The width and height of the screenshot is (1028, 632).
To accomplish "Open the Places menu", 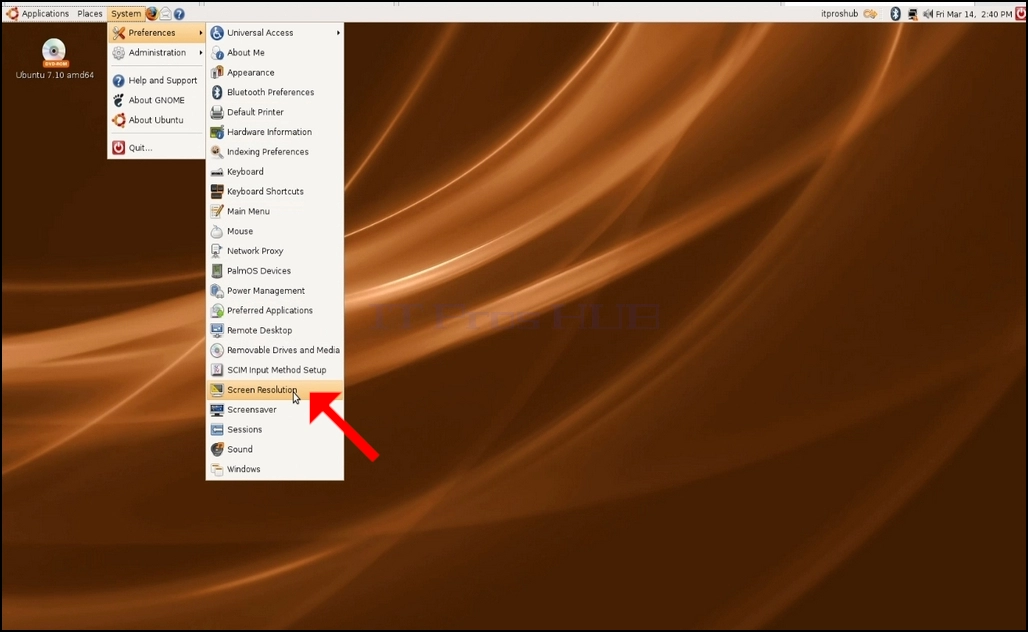I will 90,13.
